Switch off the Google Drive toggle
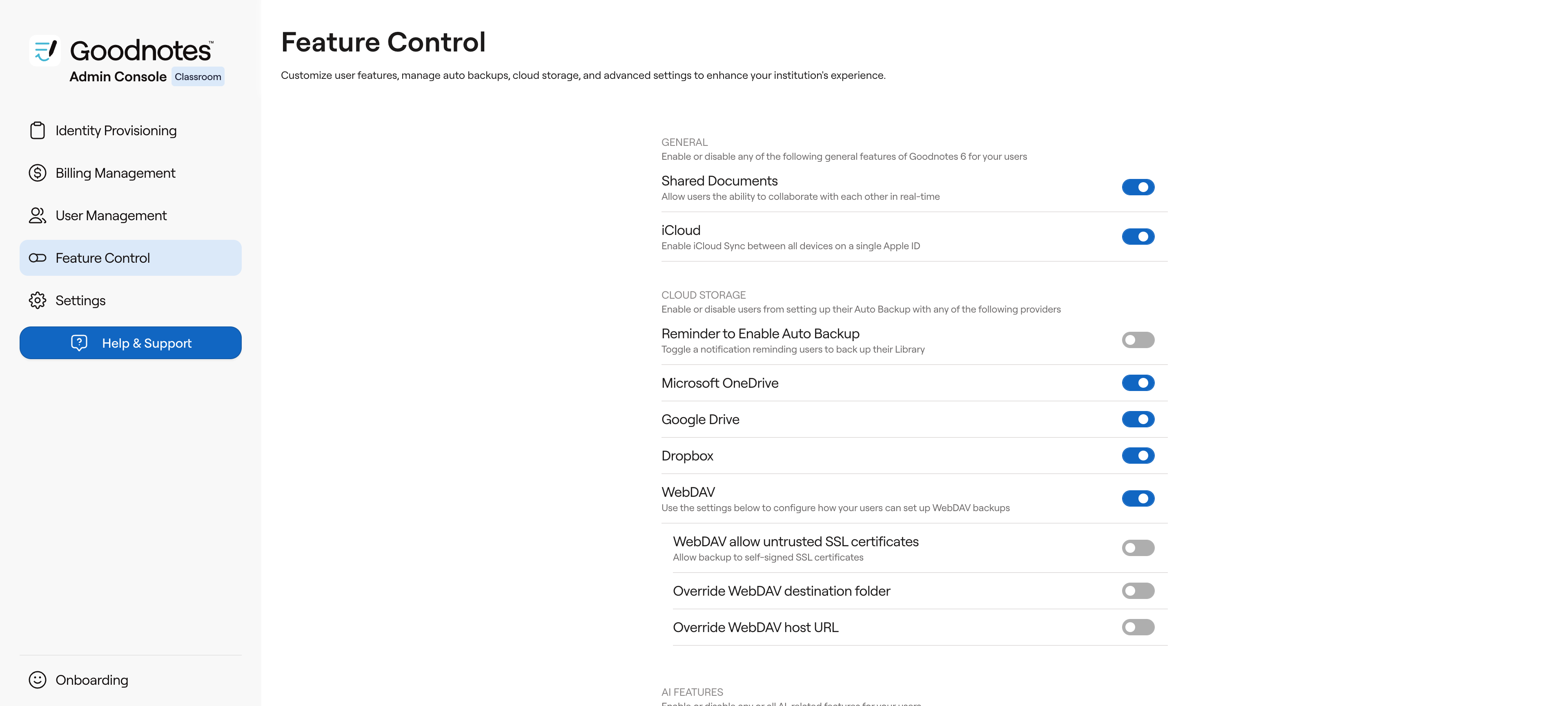Screen dimensions: 1568x706 click(1138, 419)
